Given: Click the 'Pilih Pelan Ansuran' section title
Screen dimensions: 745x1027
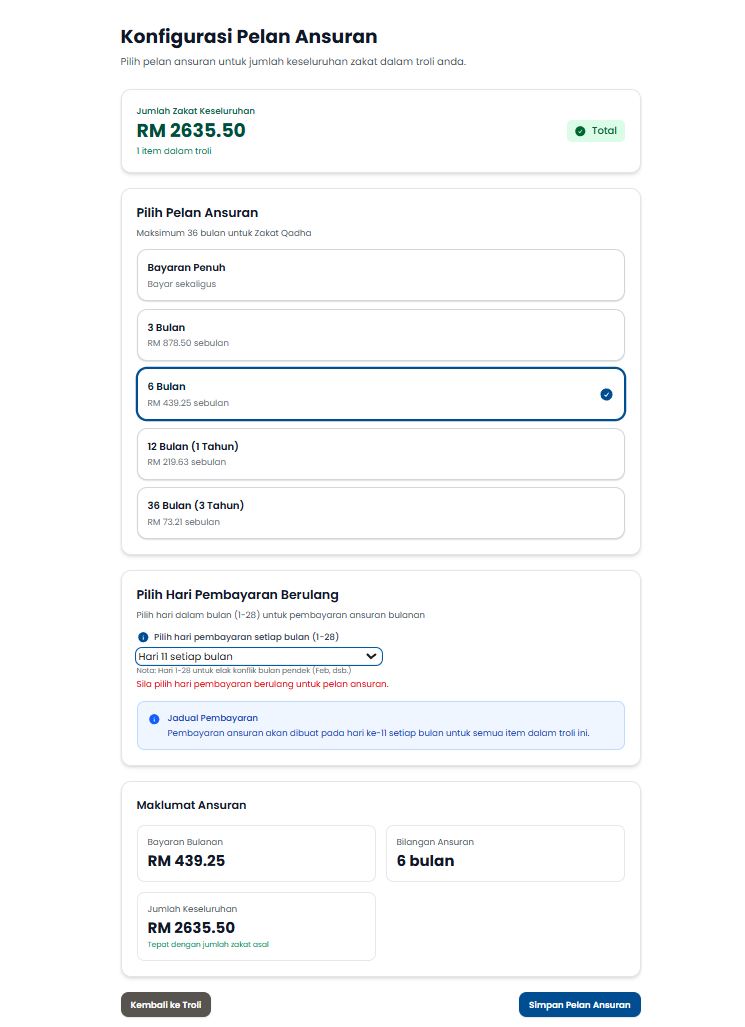Looking at the screenshot, I should pos(197,212).
